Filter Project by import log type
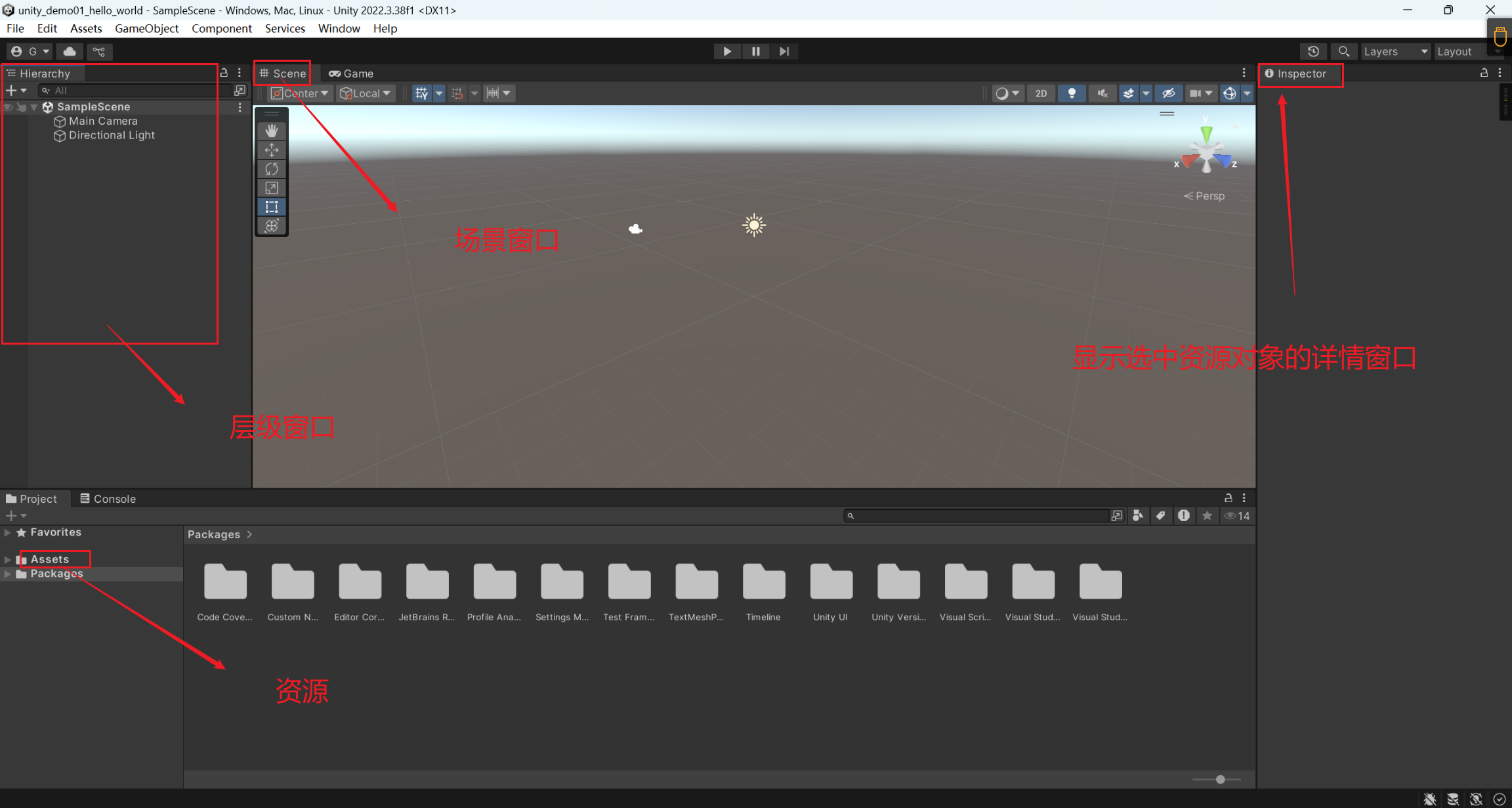Image resolution: width=1512 pixels, height=808 pixels. click(x=1184, y=515)
